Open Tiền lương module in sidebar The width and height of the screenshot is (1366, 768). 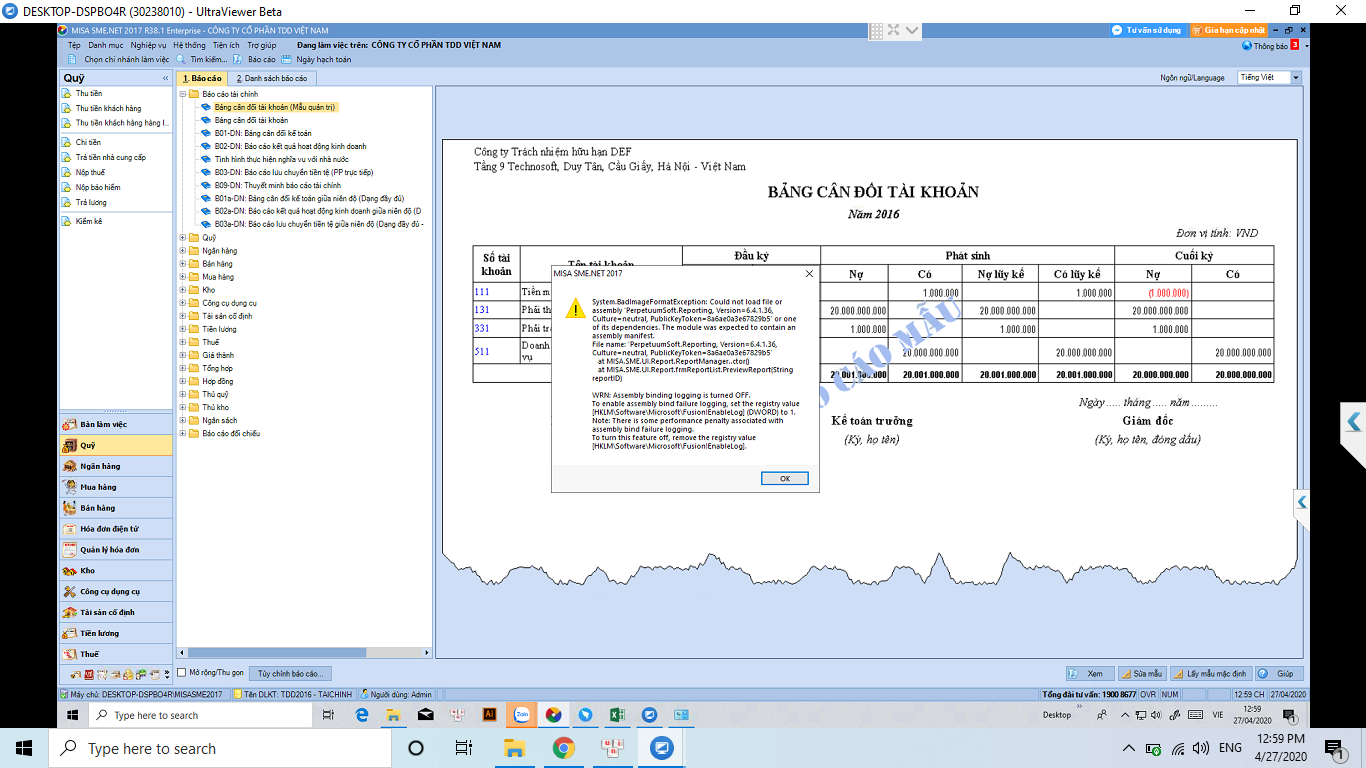pyautogui.click(x=116, y=633)
